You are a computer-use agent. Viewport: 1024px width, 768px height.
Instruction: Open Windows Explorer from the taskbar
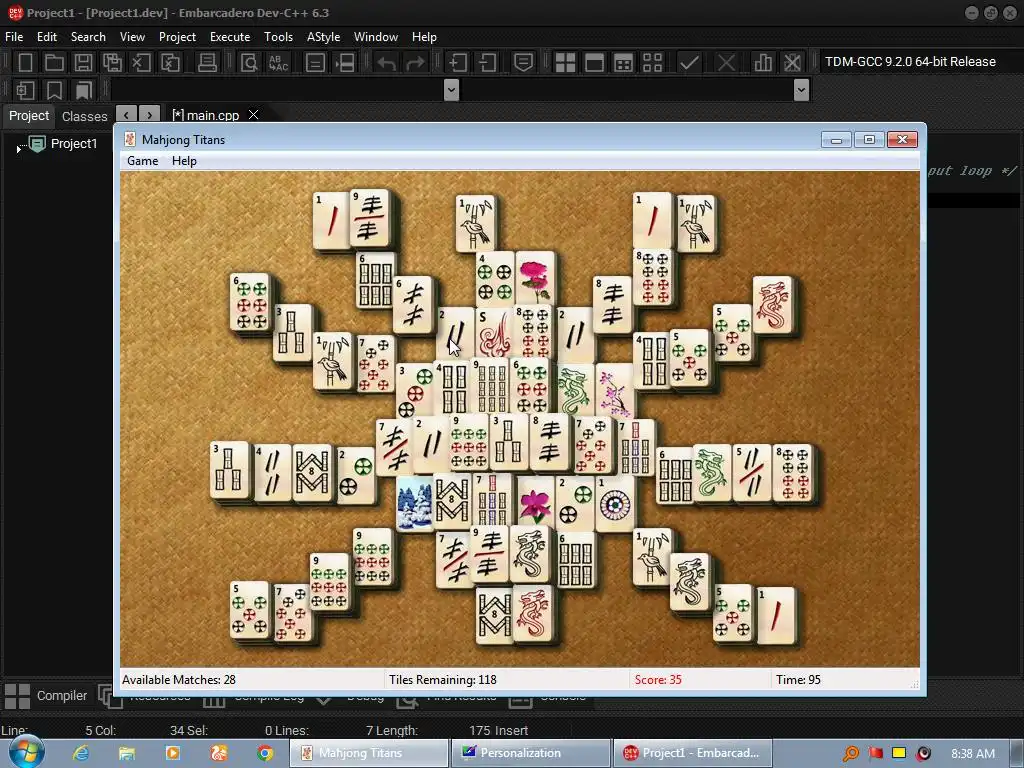click(x=127, y=753)
